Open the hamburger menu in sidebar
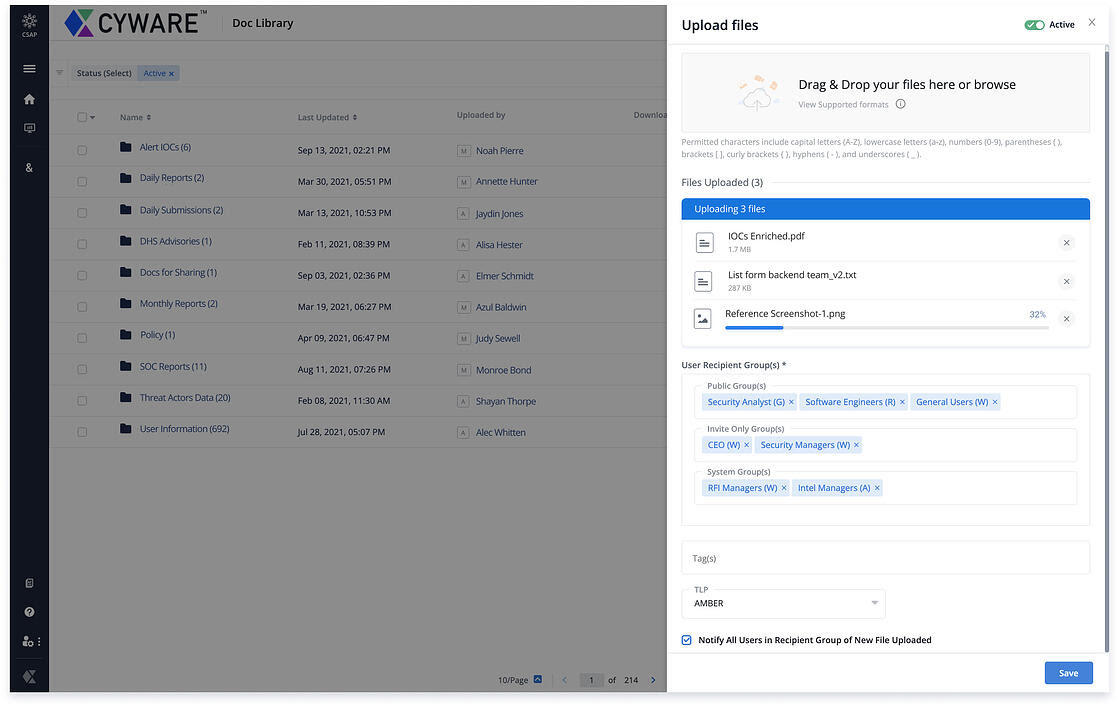1119x707 pixels. (x=29, y=69)
